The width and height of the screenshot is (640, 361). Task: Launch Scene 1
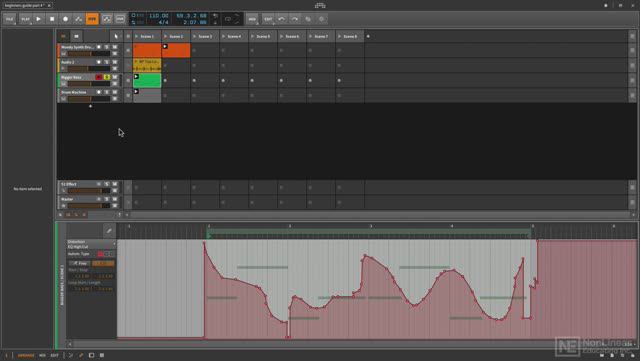137,36
